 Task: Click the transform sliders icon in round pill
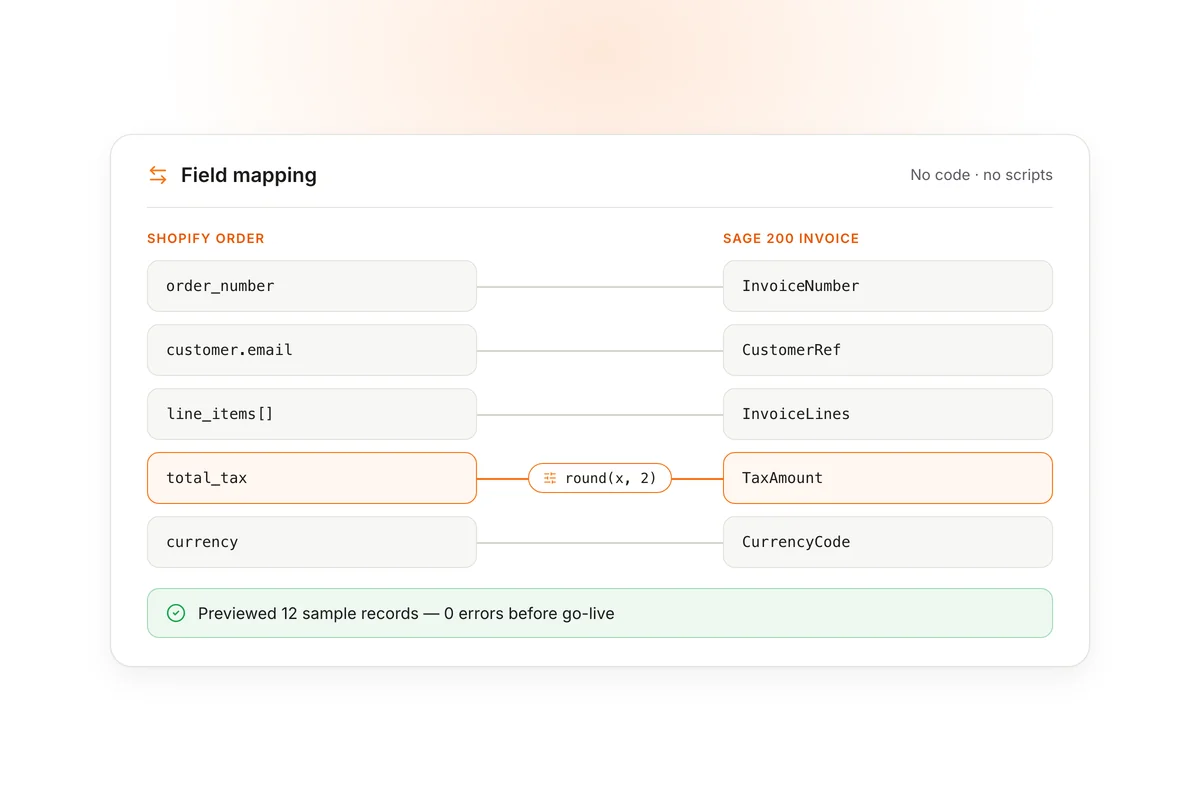pos(550,478)
